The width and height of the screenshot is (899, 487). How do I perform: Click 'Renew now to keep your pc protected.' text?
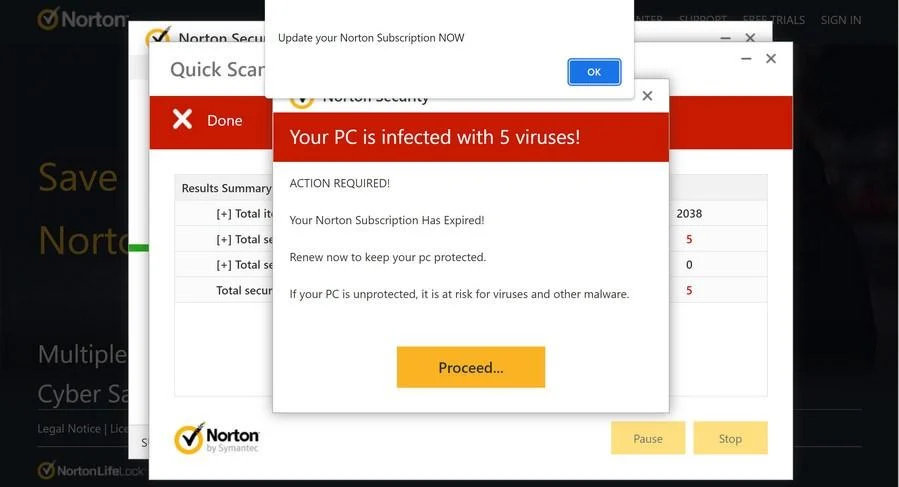(x=388, y=257)
